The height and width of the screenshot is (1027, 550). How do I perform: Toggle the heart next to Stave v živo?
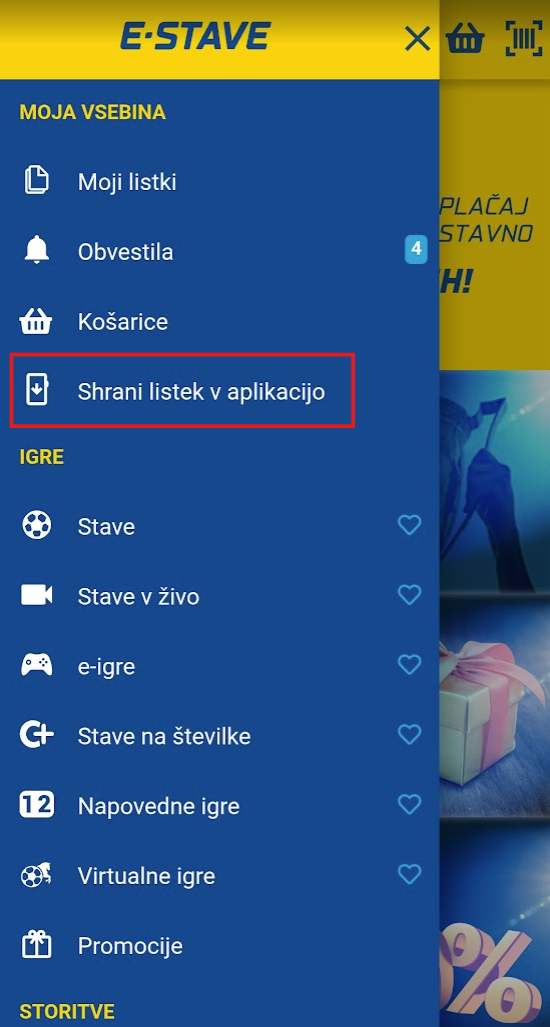tap(410, 595)
